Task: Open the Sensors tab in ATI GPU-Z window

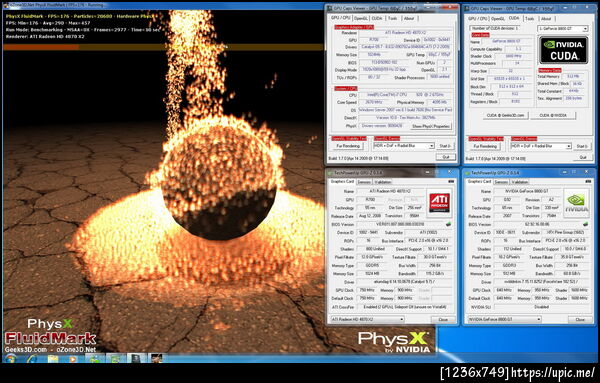Action: point(364,182)
